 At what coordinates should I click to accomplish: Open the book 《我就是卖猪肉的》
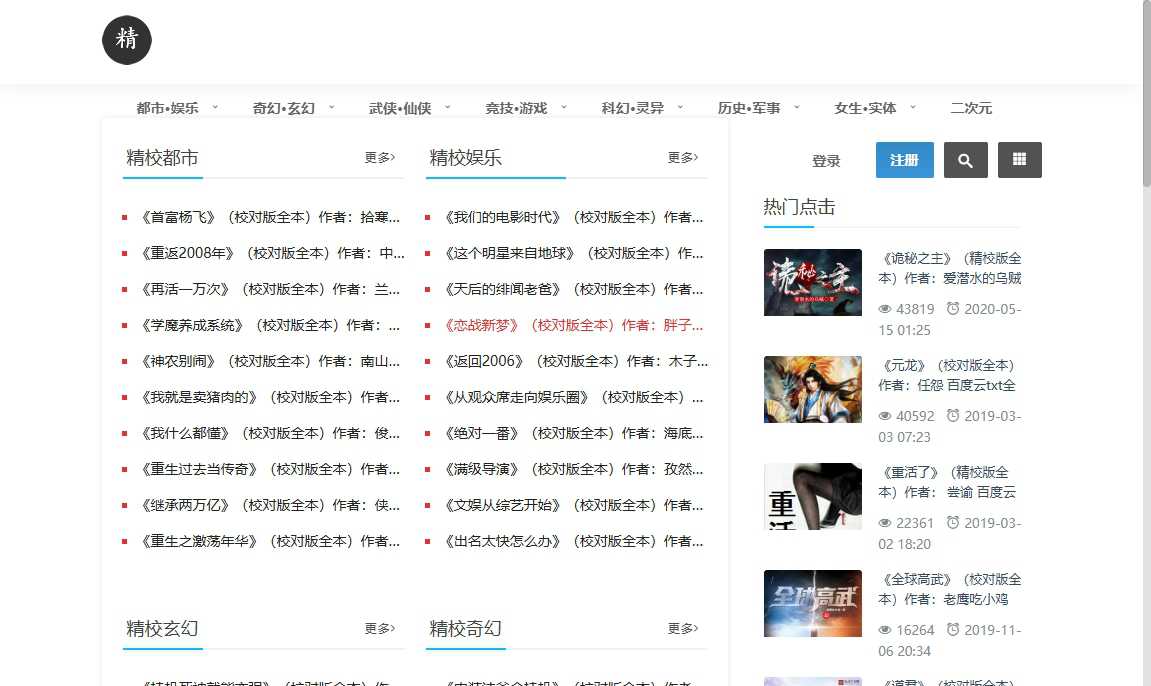(x=270, y=397)
